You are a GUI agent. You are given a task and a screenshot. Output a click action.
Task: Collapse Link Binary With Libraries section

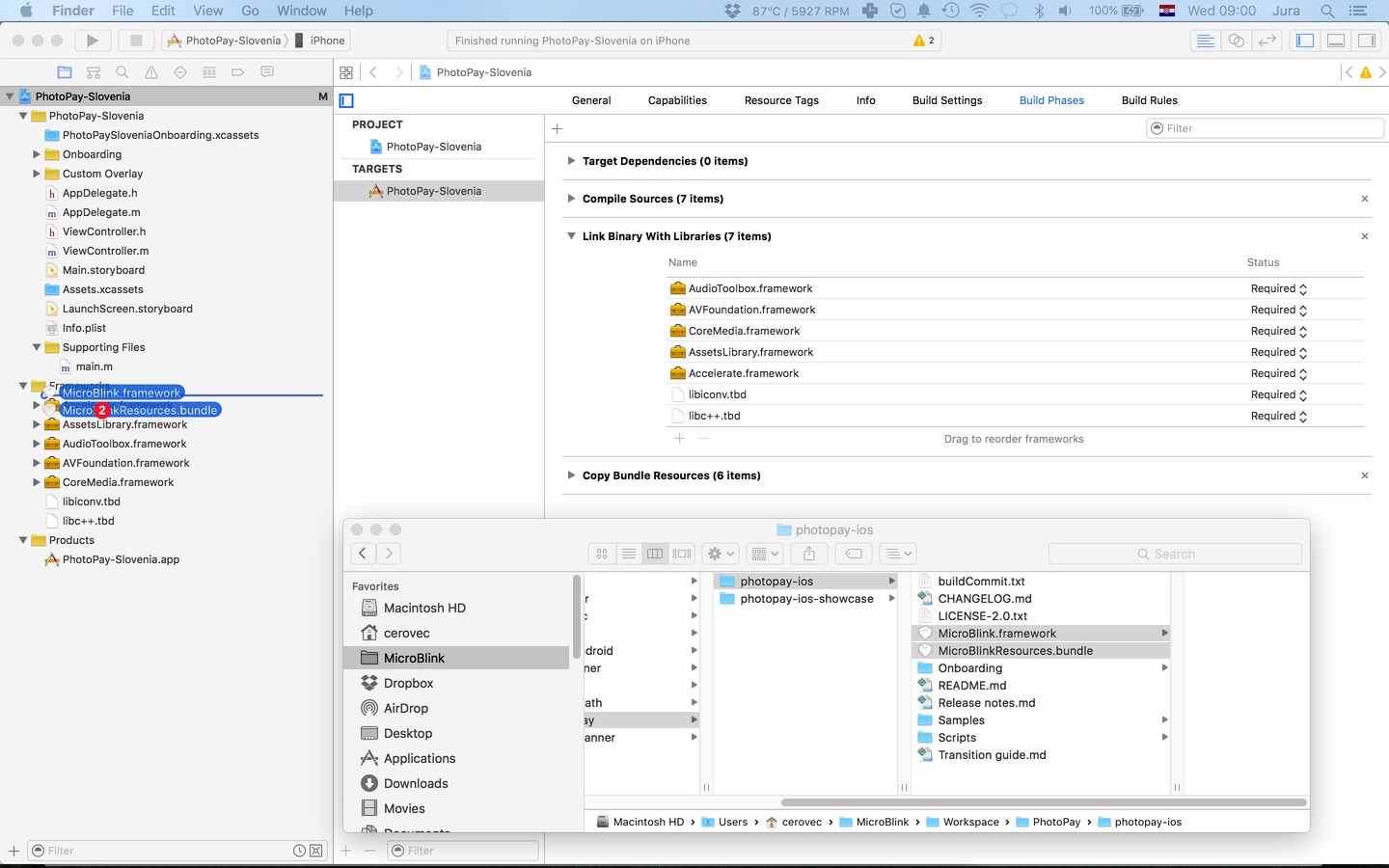571,236
